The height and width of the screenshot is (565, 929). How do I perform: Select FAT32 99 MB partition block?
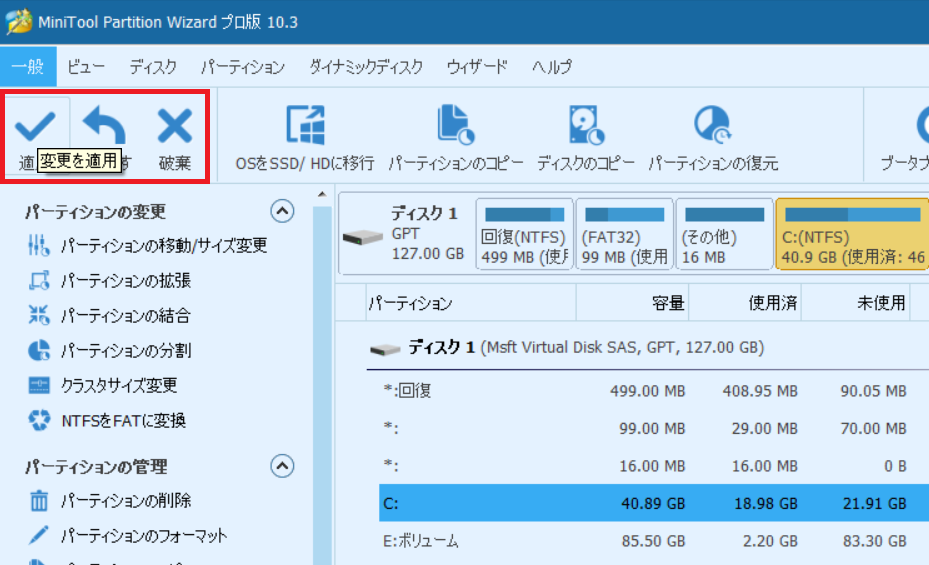(x=624, y=234)
